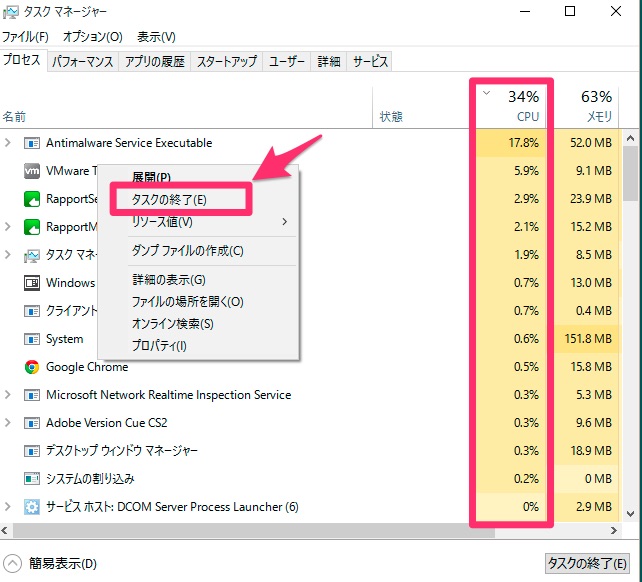
Task: Expand the RapportMgmt process group
Action: click(x=7, y=226)
